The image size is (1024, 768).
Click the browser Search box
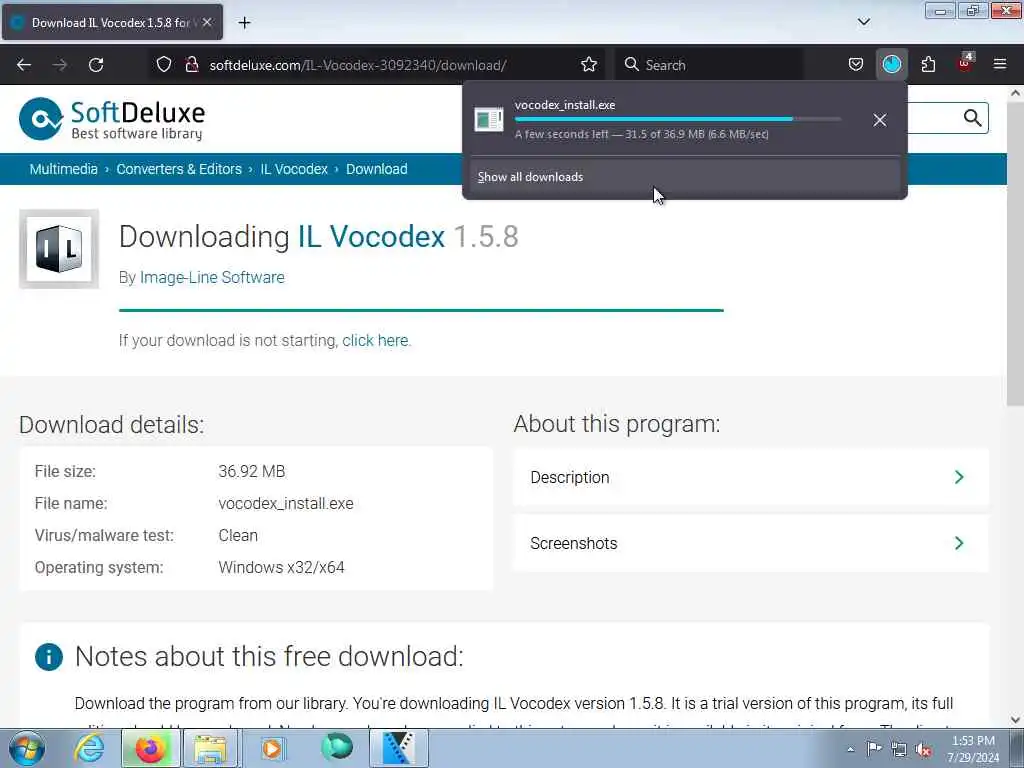pos(710,65)
